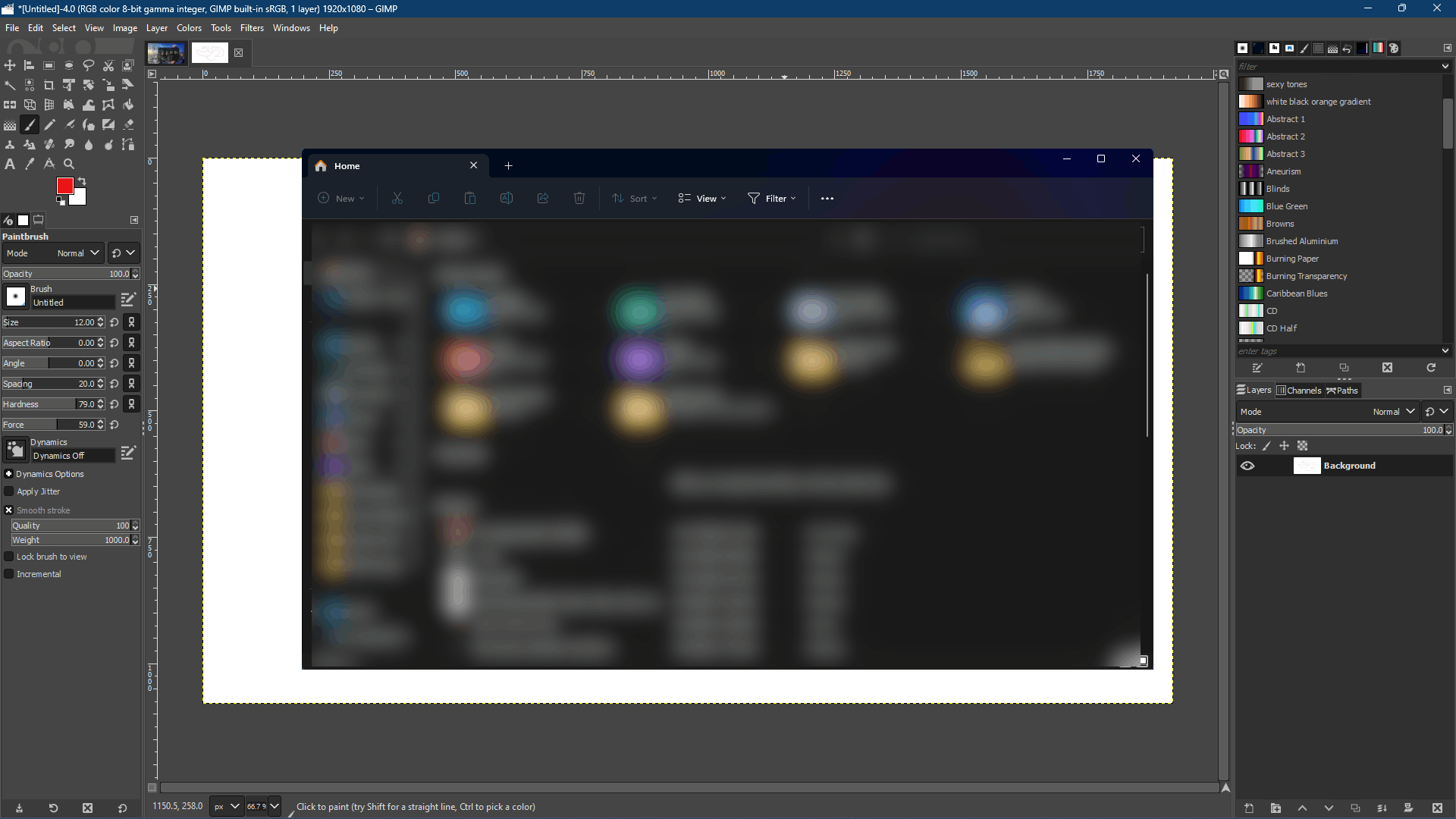Image resolution: width=1456 pixels, height=819 pixels.
Task: Pick the Clone stamp tool
Action: click(10, 144)
